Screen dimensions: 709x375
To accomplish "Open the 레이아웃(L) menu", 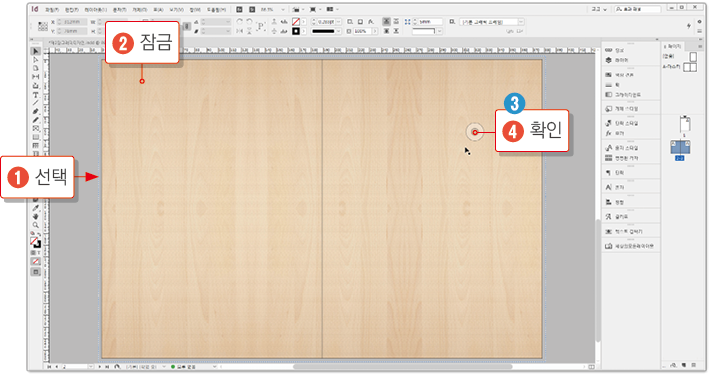I will [x=95, y=9].
